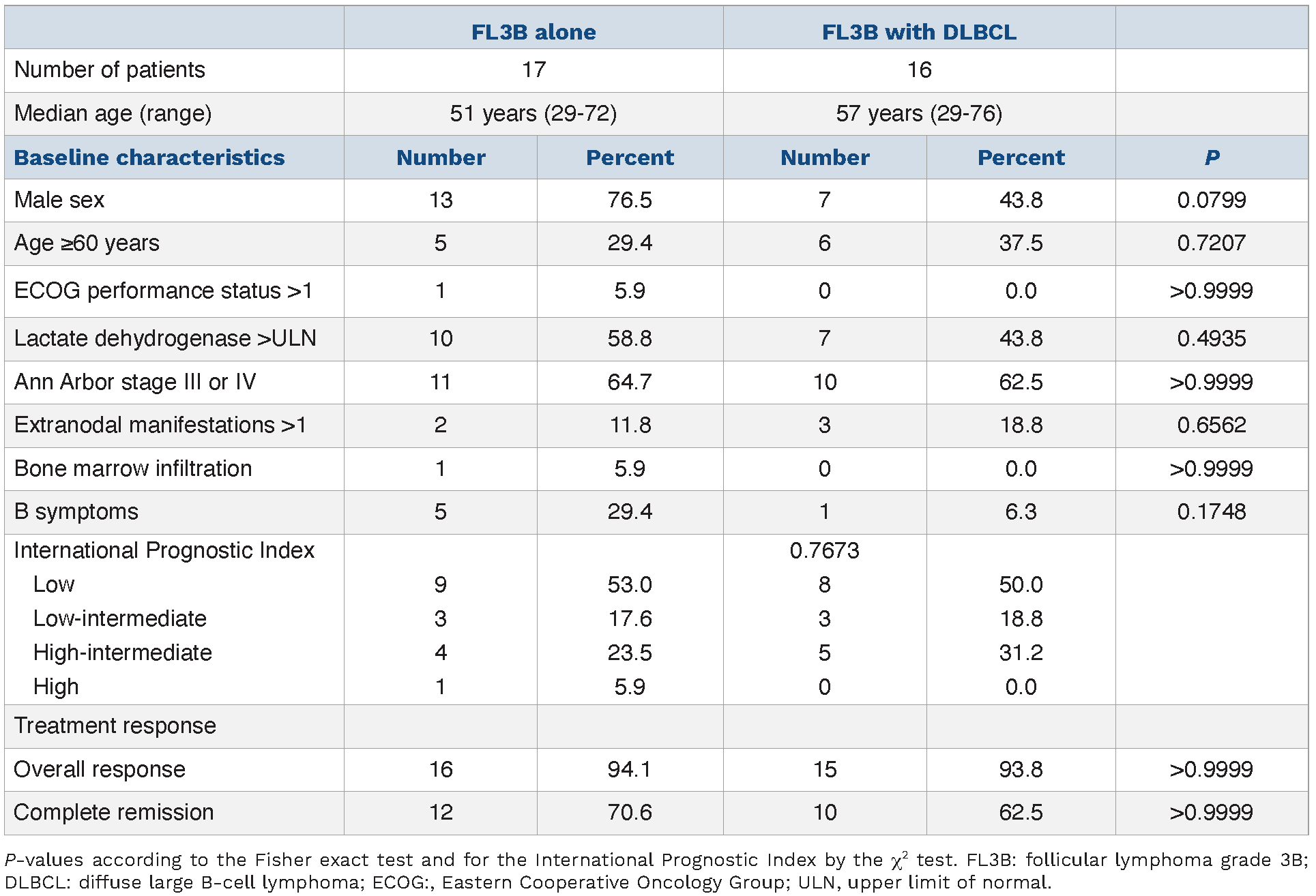Screen dimensions: 1316x896
Task: Select the 'Baseline characteristics' header cell
Action: point(149,158)
